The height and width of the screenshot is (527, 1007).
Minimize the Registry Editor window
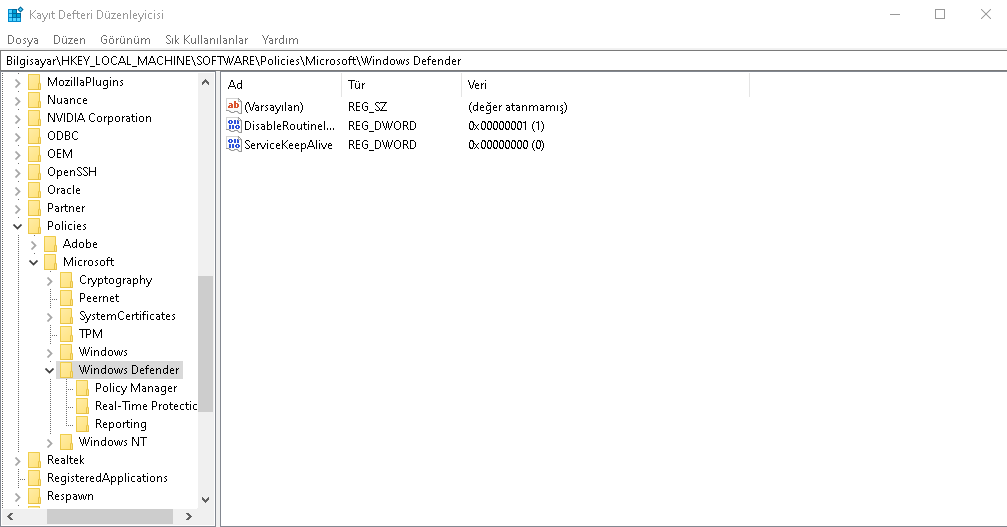tap(895, 14)
